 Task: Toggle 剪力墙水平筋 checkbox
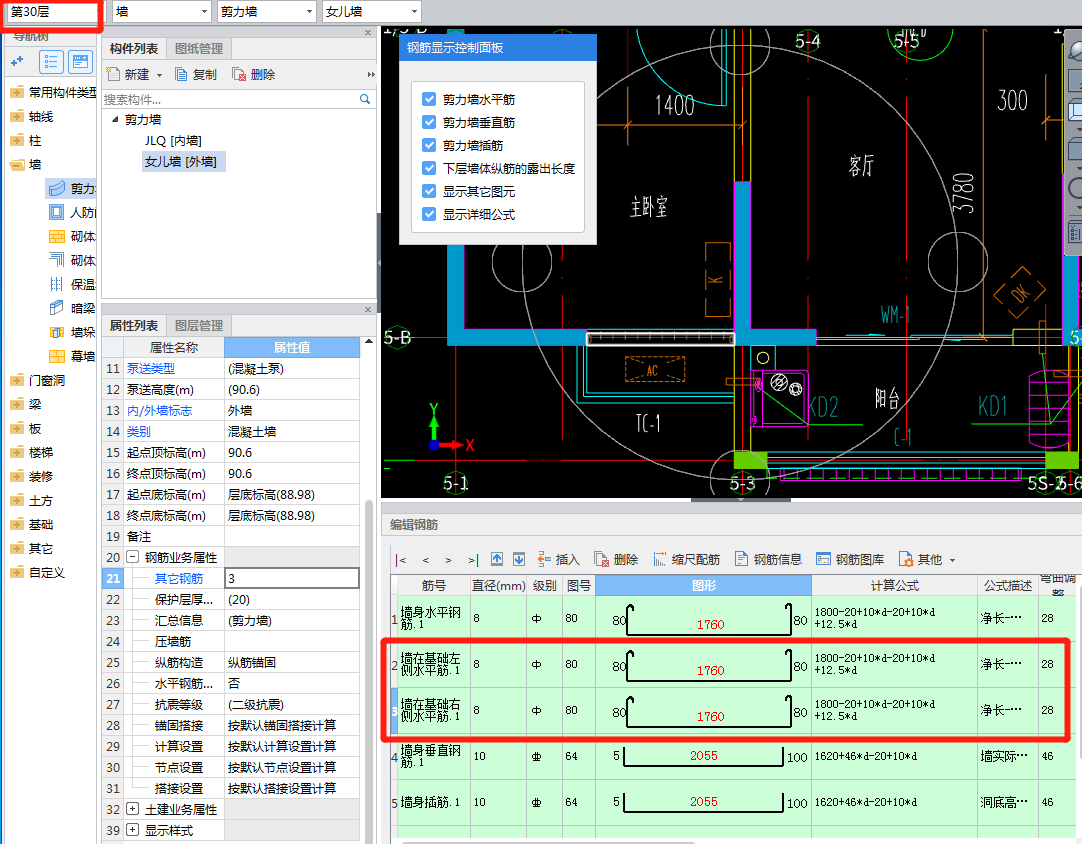click(429, 99)
